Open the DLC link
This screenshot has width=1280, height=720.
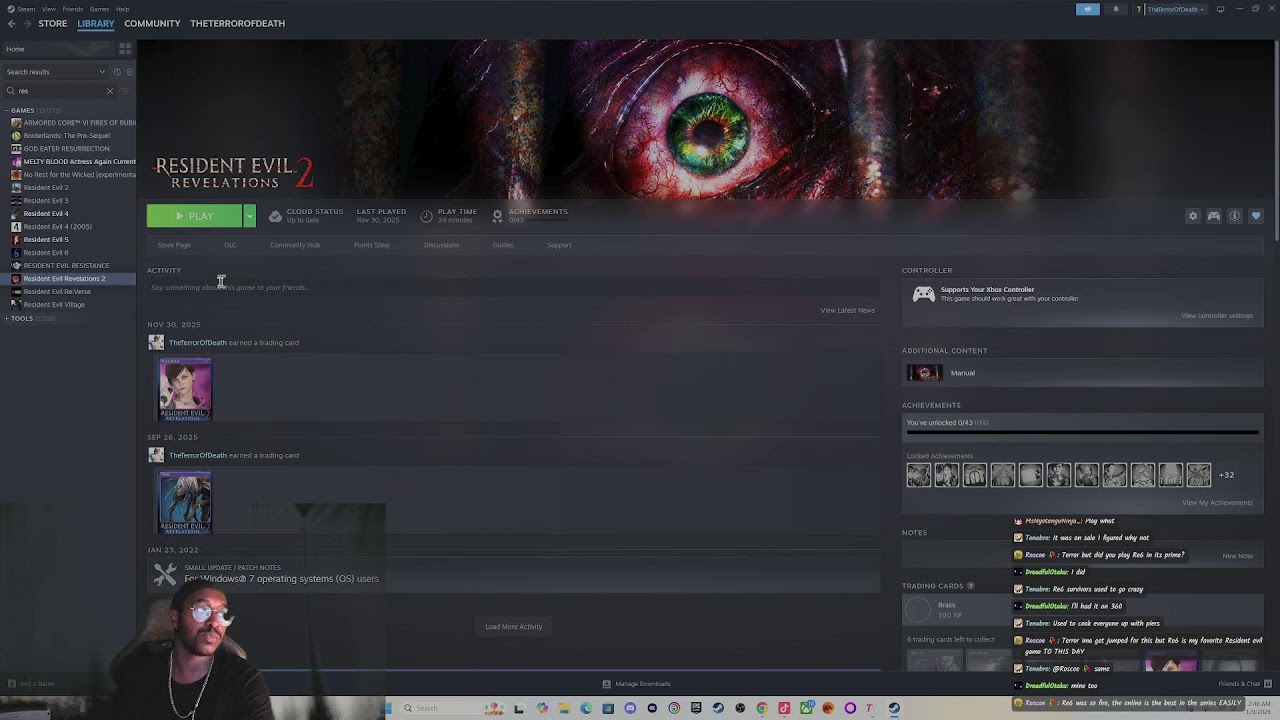click(230, 245)
